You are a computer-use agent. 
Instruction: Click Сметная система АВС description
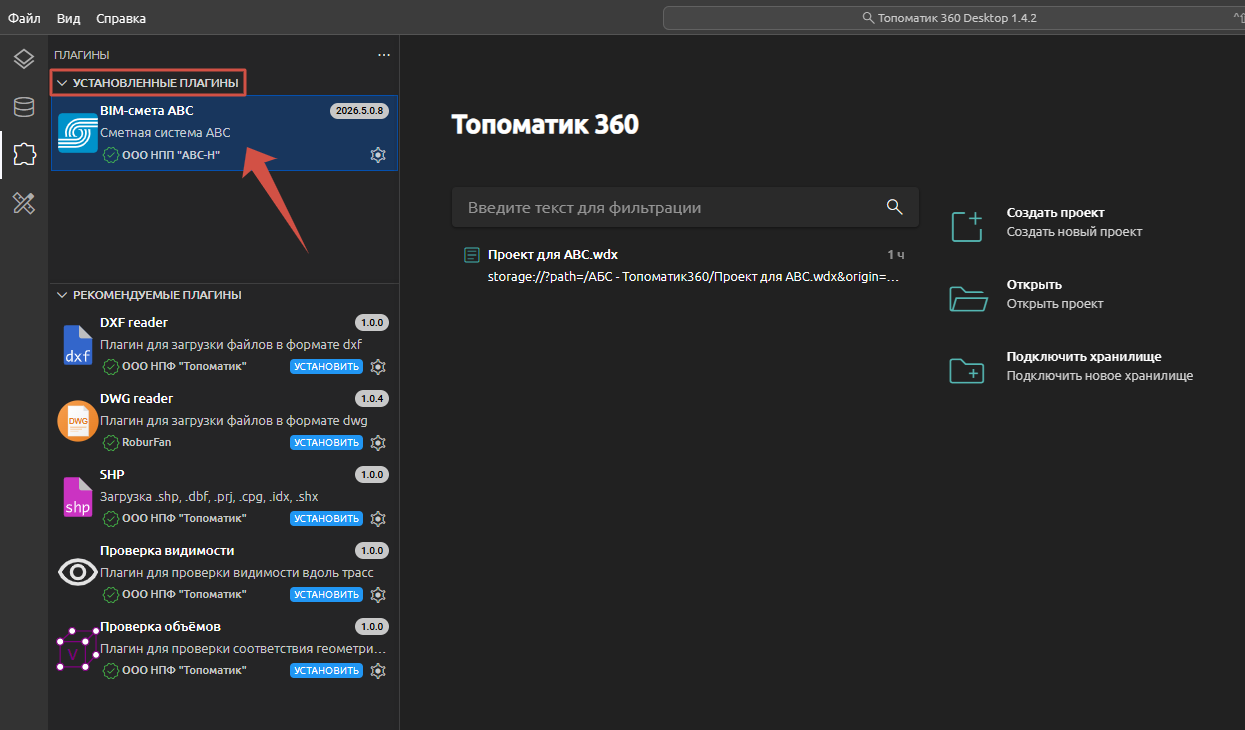pos(165,133)
